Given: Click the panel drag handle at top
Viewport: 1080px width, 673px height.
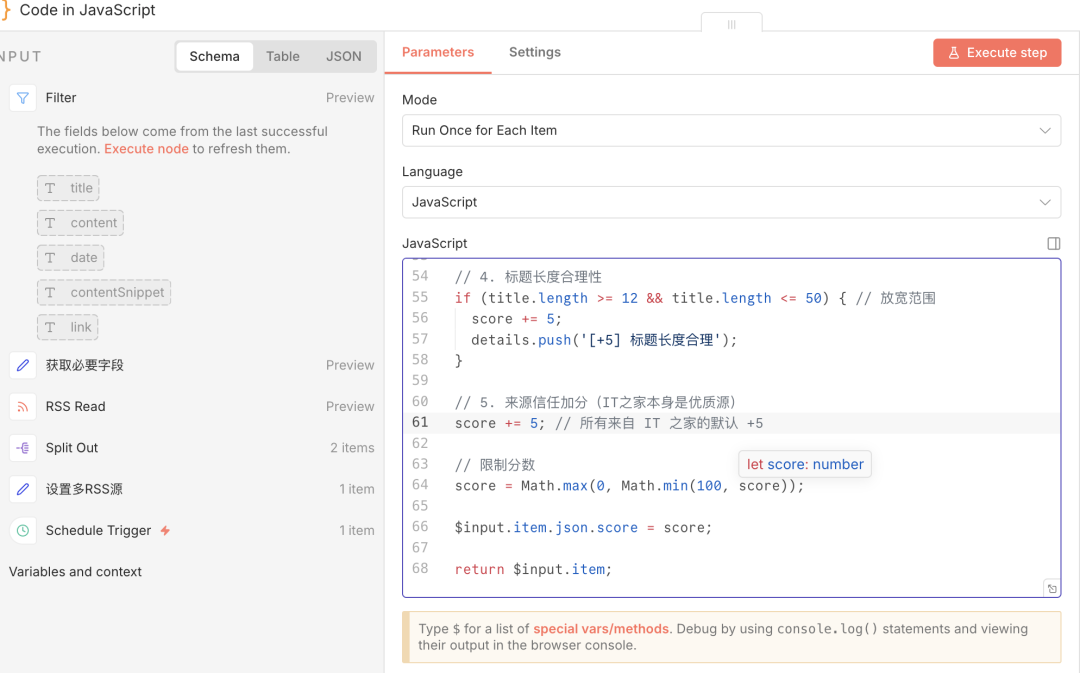Looking at the screenshot, I should pyautogui.click(x=731, y=24).
